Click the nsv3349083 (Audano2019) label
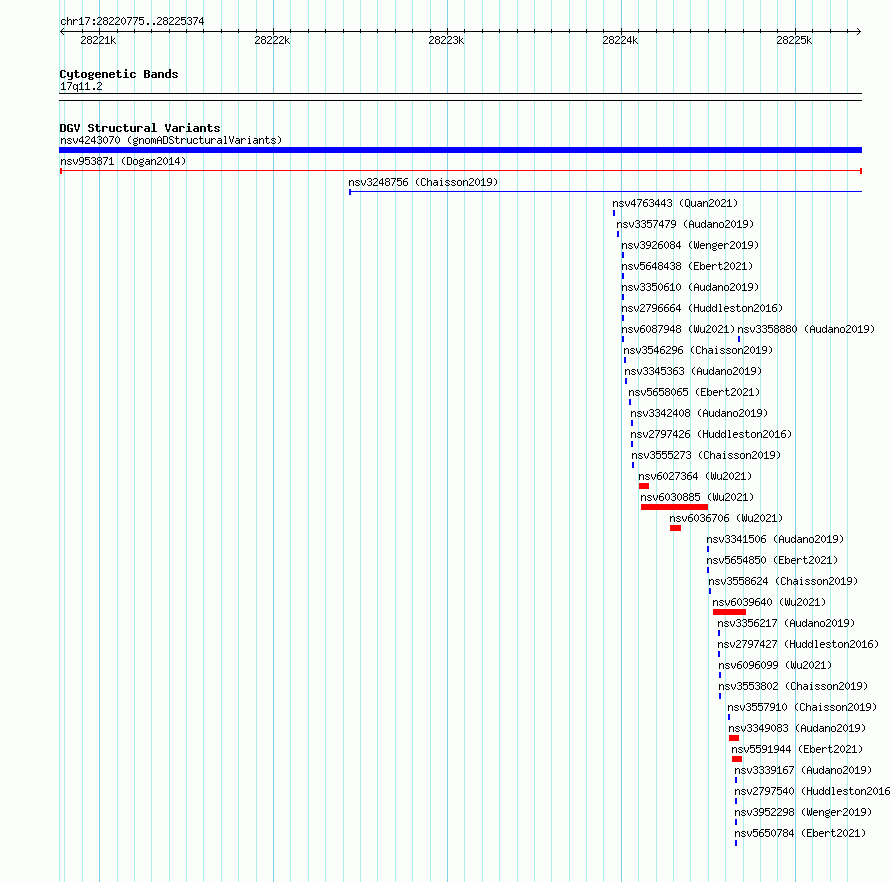Screen dimensions: 890x882 pos(797,728)
